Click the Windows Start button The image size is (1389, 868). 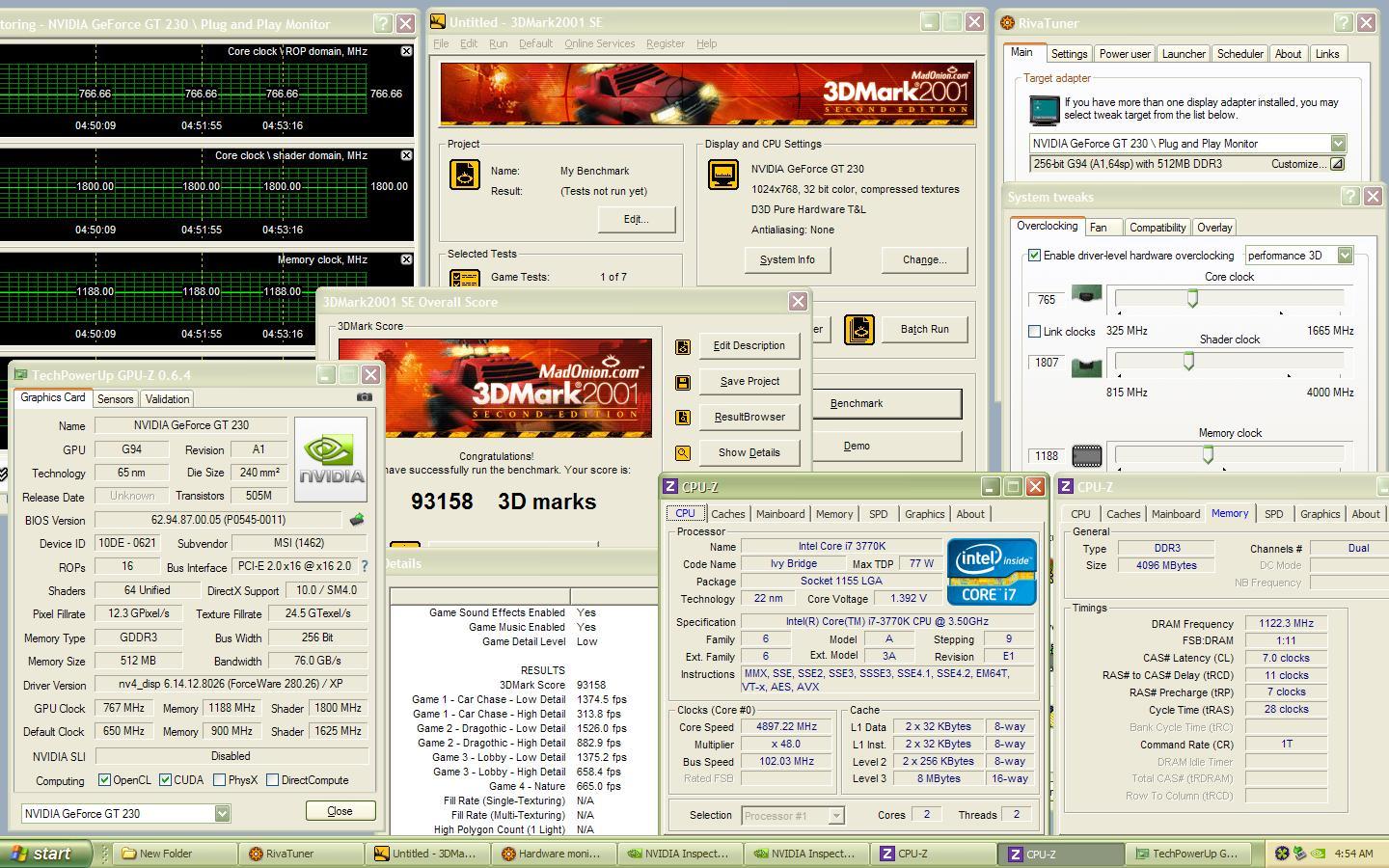pos(45,854)
